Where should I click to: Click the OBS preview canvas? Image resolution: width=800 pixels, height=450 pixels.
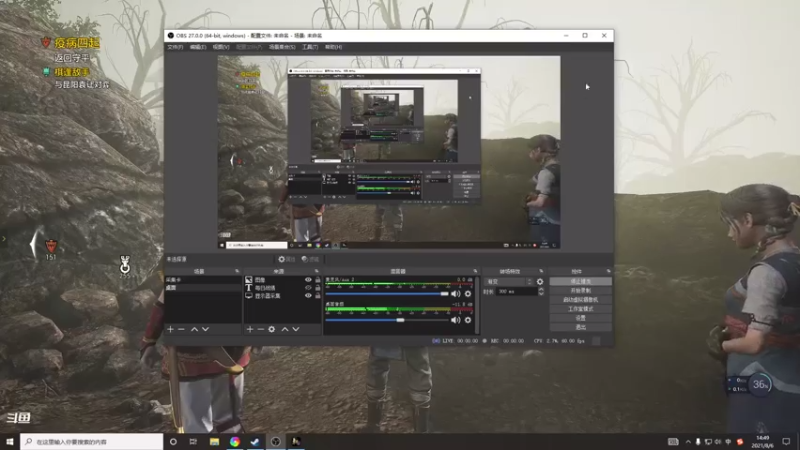click(389, 152)
